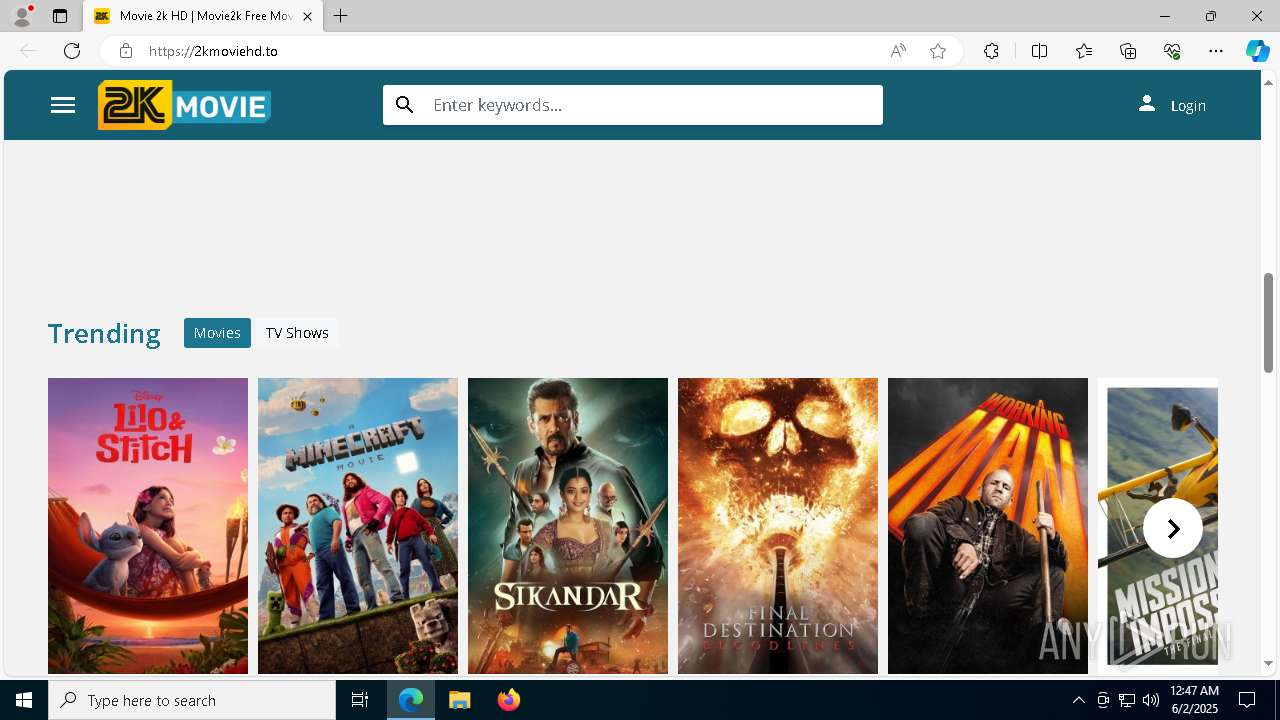
Task: Click the address bar URL
Action: pyautogui.click(x=213, y=51)
